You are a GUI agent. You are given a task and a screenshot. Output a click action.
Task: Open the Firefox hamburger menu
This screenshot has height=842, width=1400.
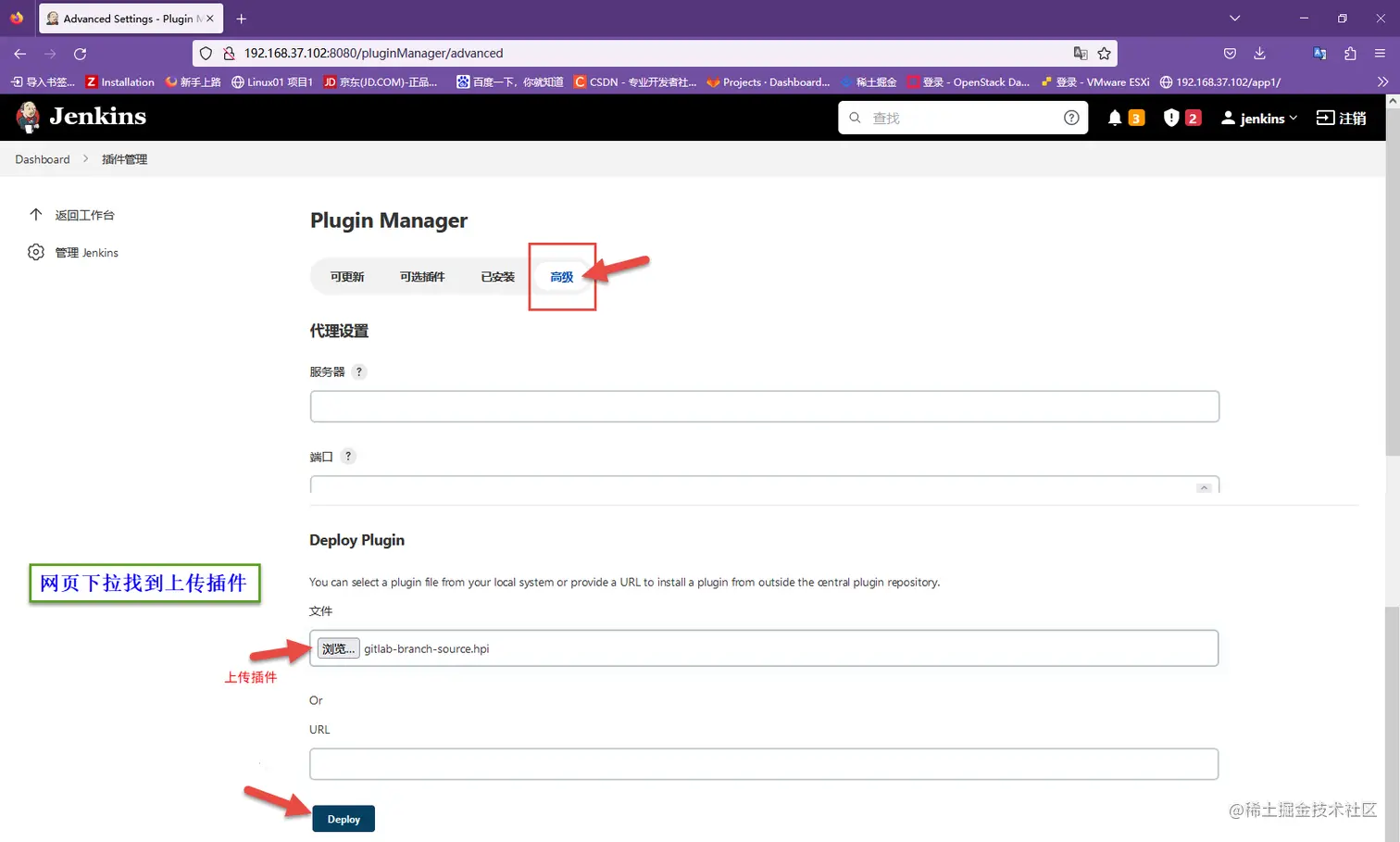(x=1380, y=53)
